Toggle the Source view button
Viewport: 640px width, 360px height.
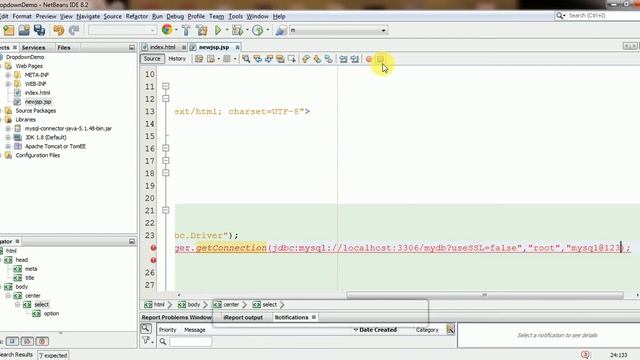coord(152,59)
